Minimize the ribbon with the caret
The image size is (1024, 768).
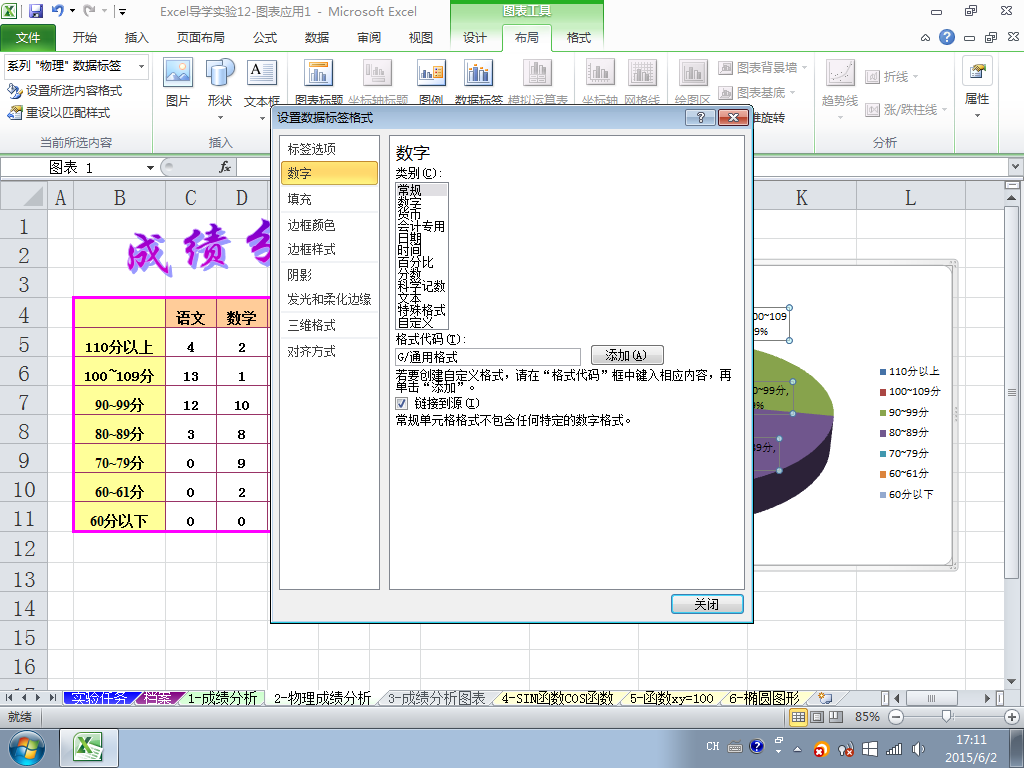925,38
